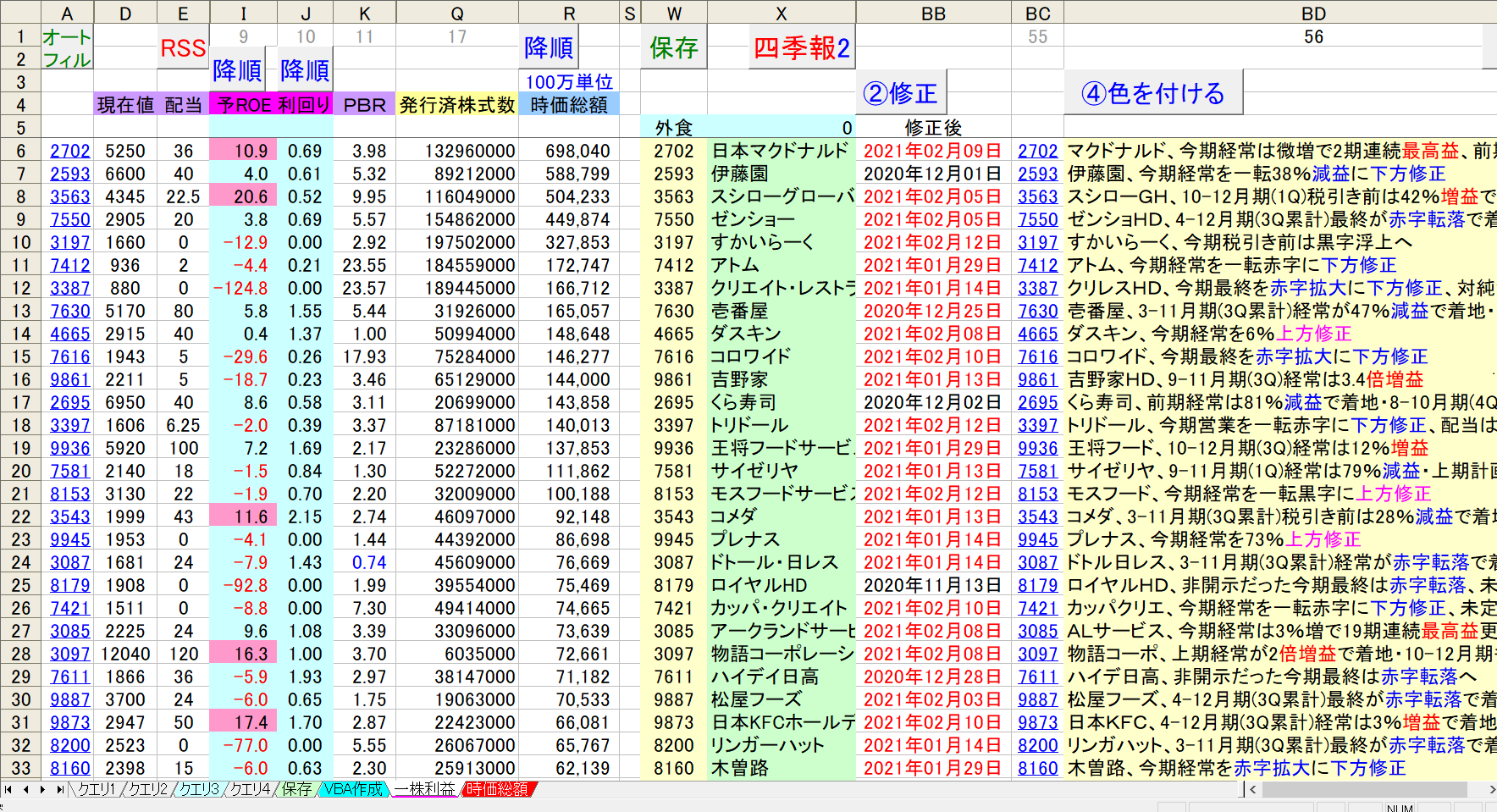Select blue PBR value 0.74
Image resolution: width=1497 pixels, height=812 pixels.
pyautogui.click(x=364, y=562)
